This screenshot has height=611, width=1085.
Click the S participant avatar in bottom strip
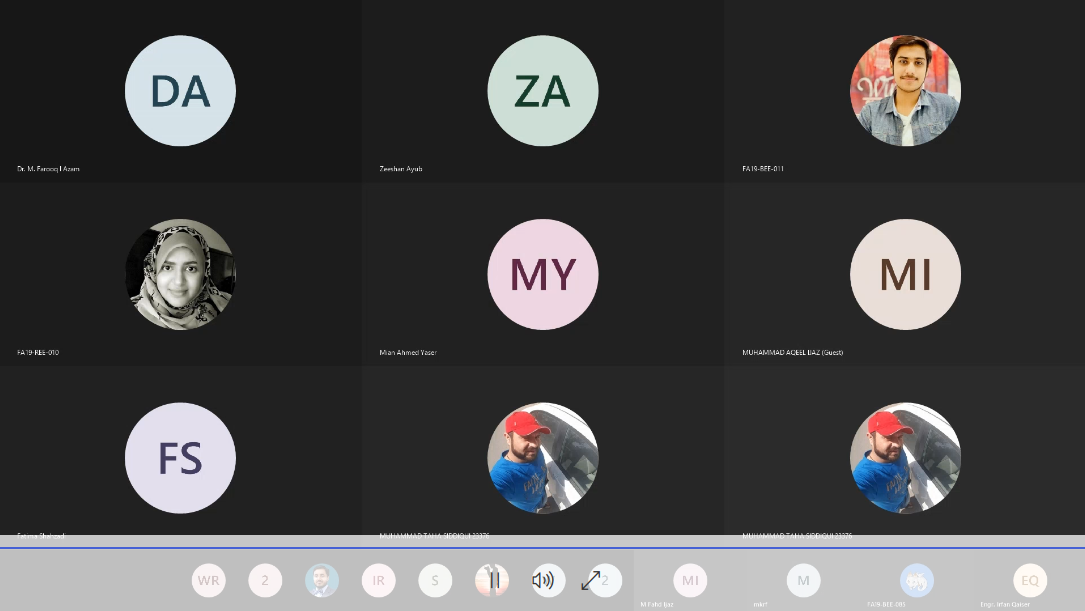click(x=435, y=580)
